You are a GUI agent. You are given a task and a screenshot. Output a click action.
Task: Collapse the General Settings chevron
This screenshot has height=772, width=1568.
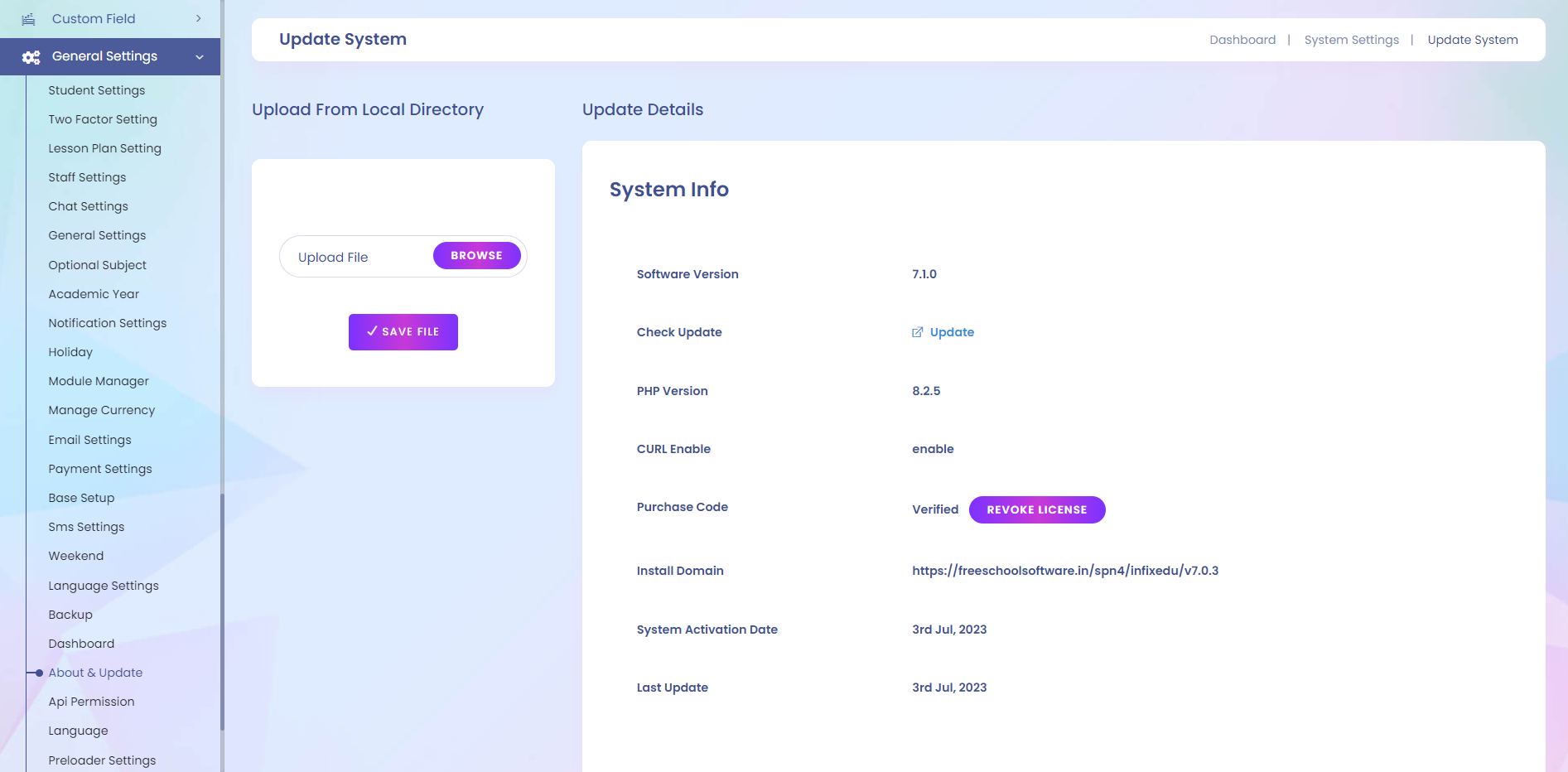point(200,57)
